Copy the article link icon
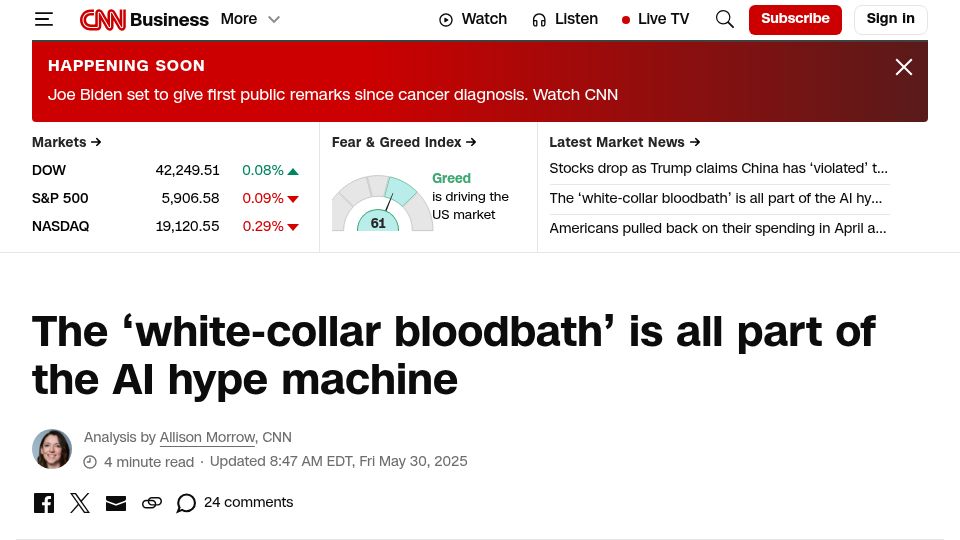 click(152, 503)
